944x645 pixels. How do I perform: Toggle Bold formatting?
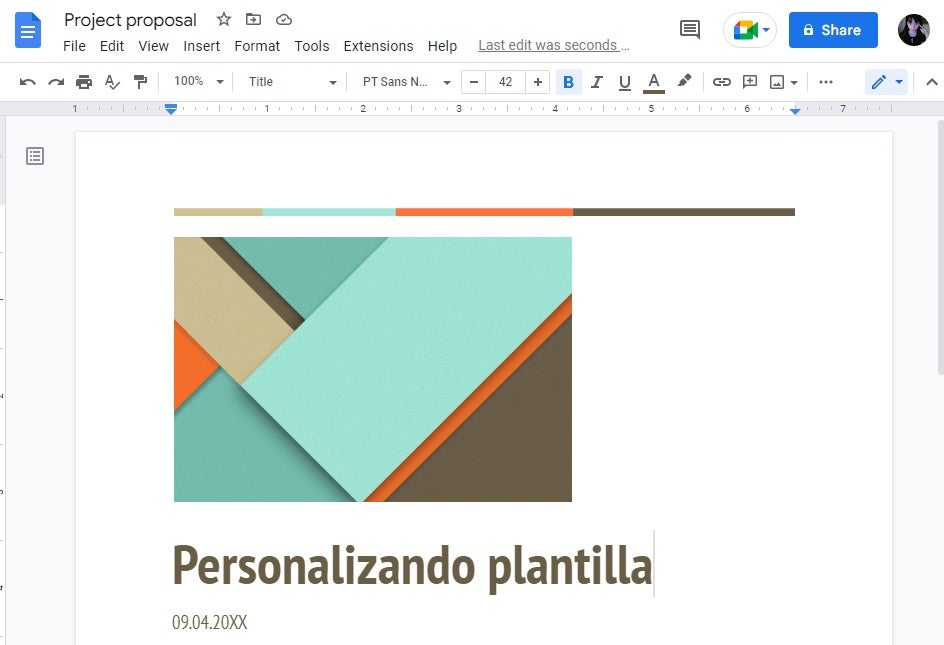click(568, 82)
